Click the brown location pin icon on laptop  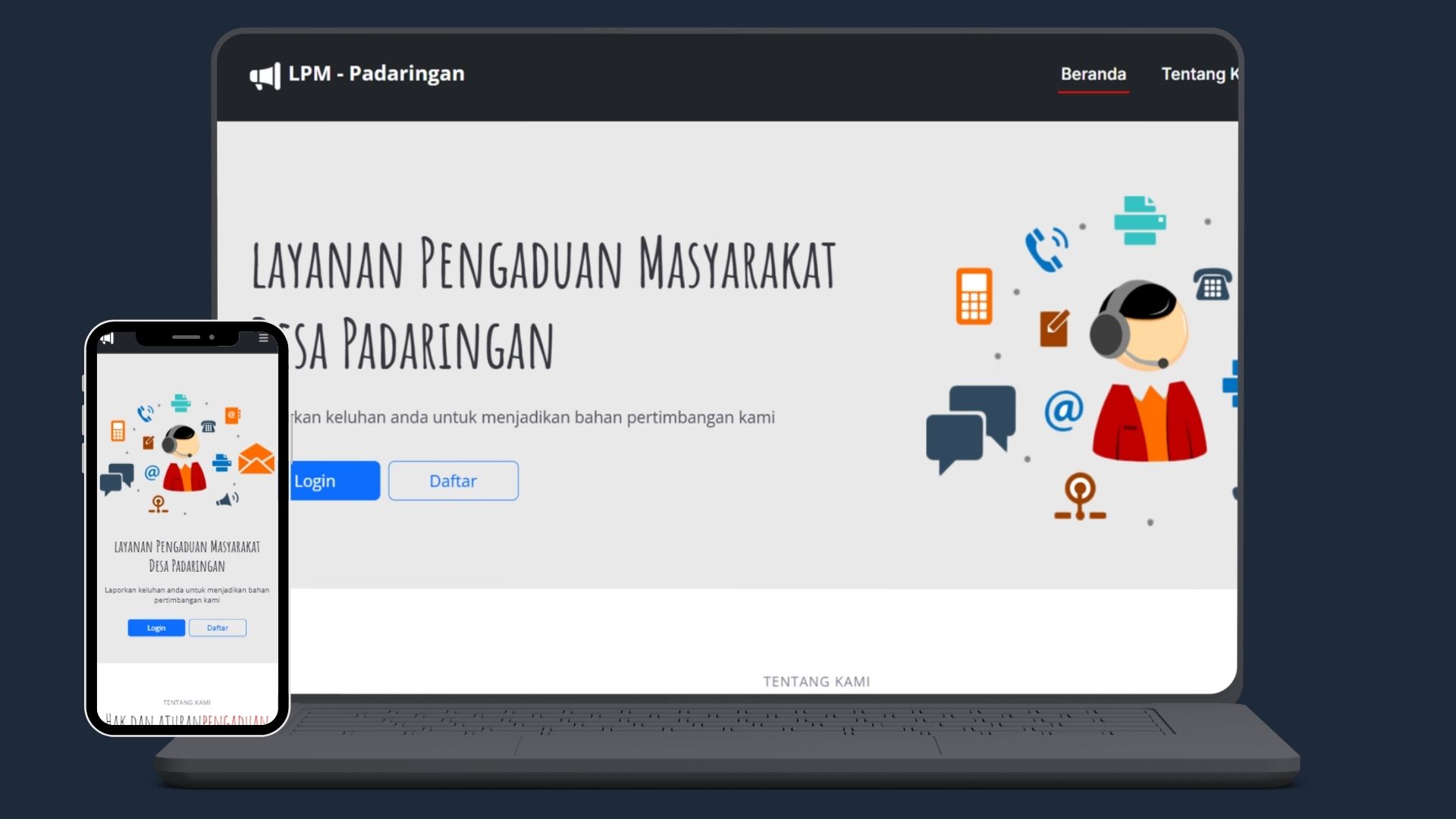[1080, 497]
